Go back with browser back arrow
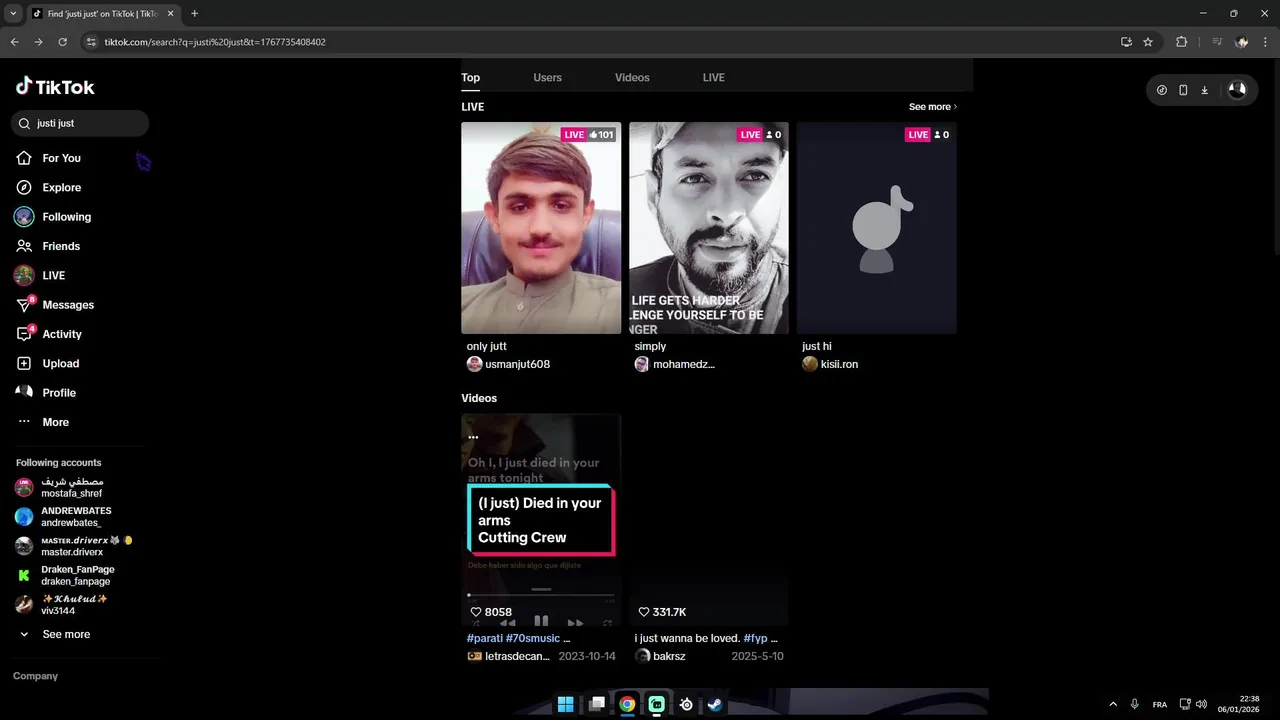Image resolution: width=1280 pixels, height=720 pixels. pyautogui.click(x=14, y=42)
